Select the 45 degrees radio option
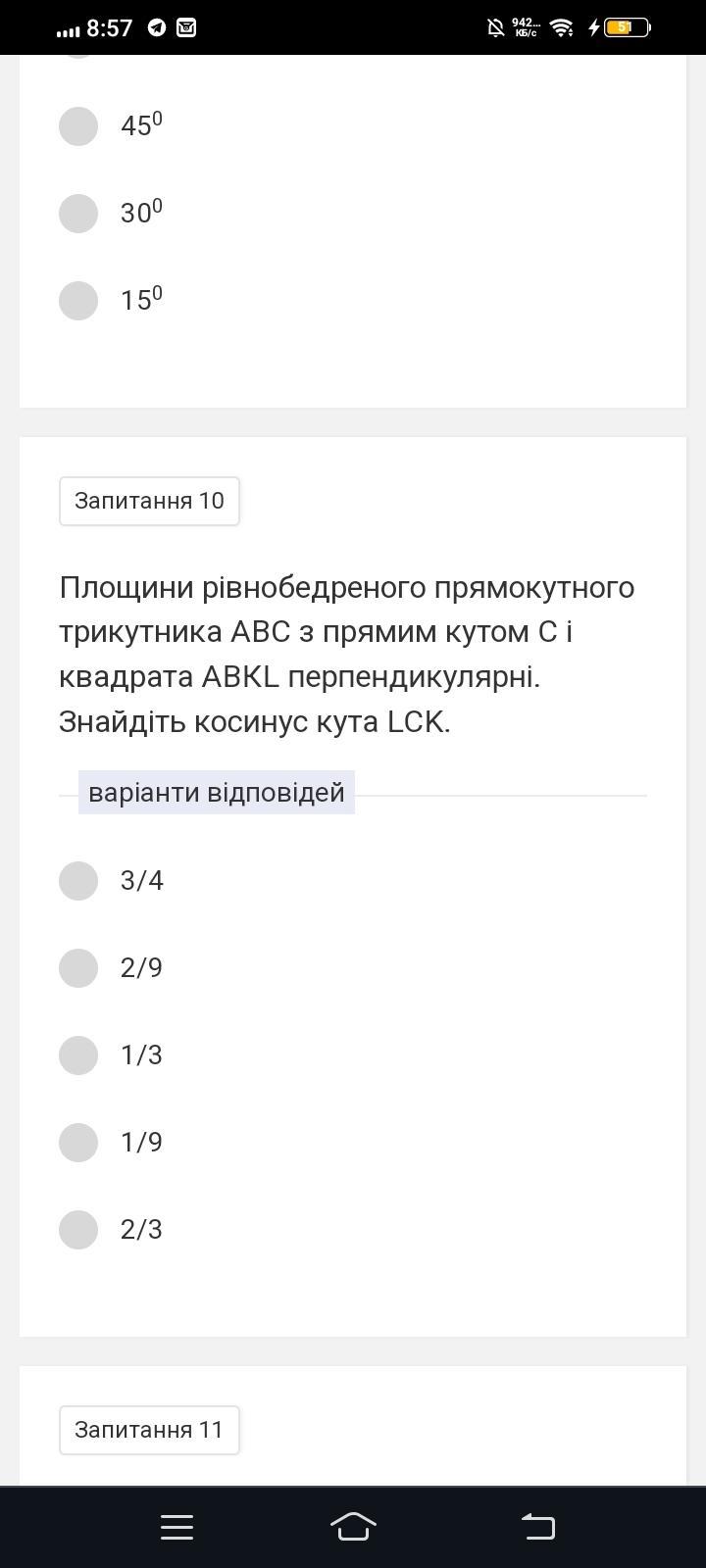 pos(78,126)
